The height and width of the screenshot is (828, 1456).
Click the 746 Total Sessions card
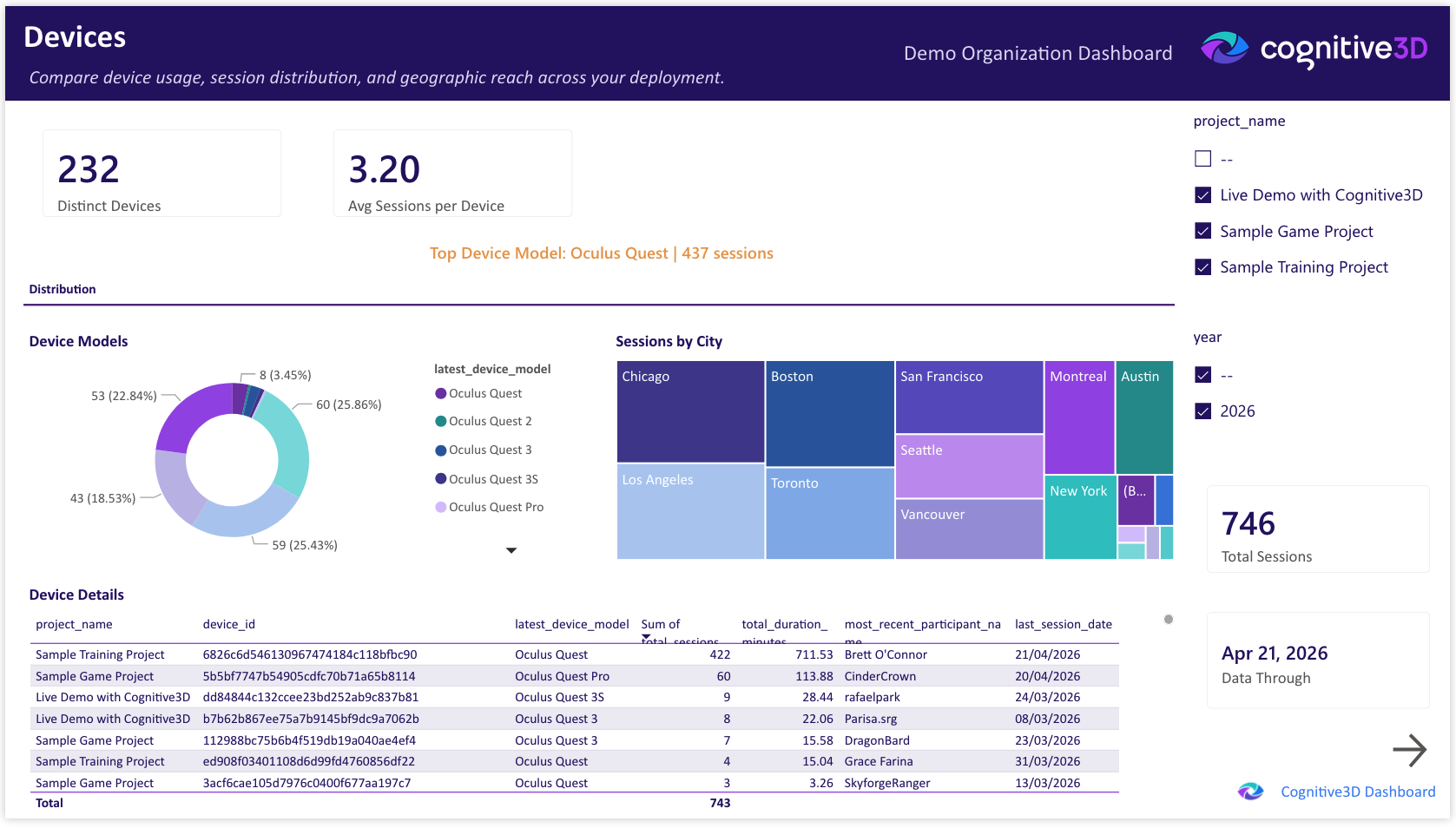pyautogui.click(x=1318, y=529)
